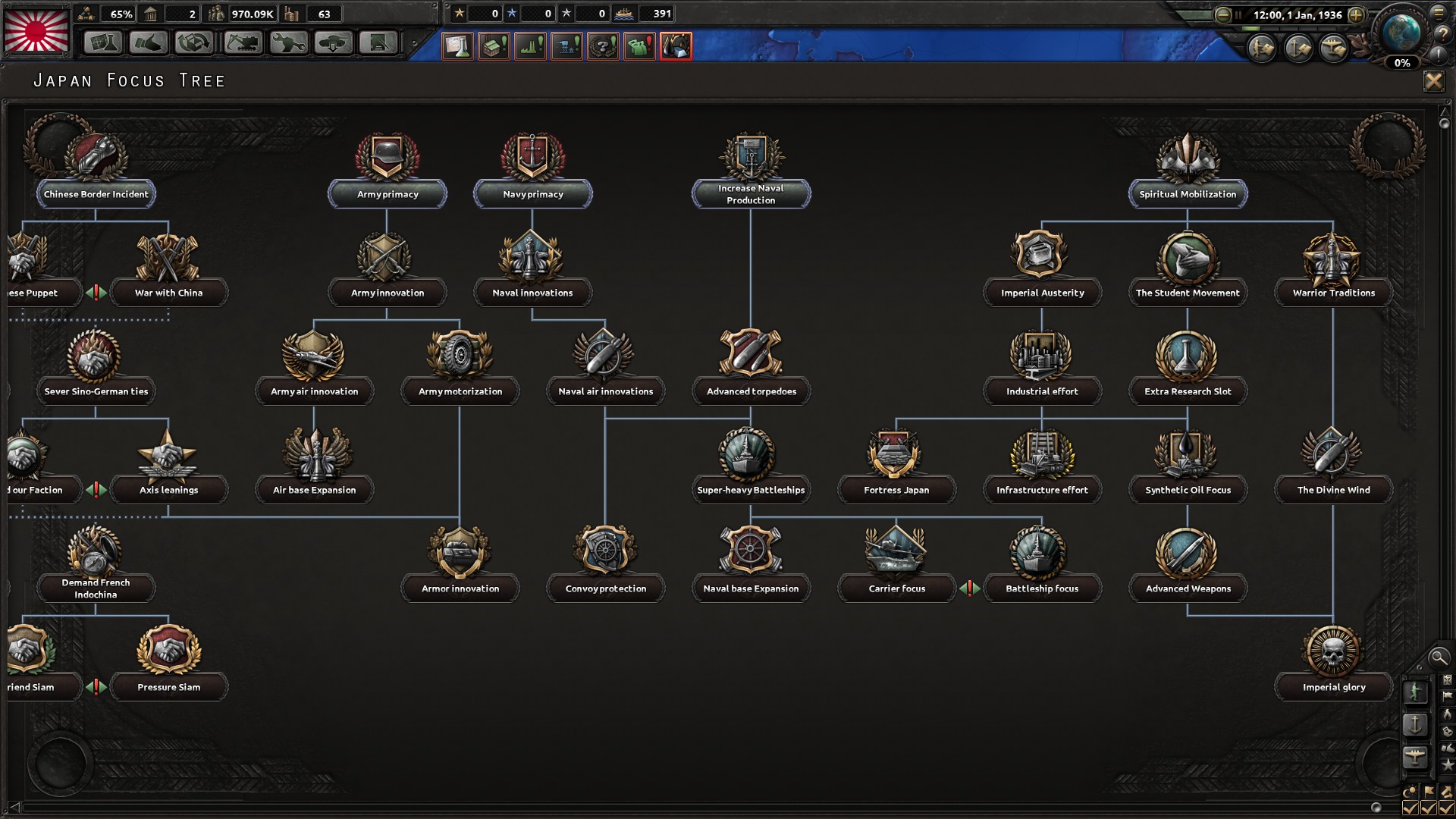Select the Spiritual Mobilization focus

pos(1188,194)
